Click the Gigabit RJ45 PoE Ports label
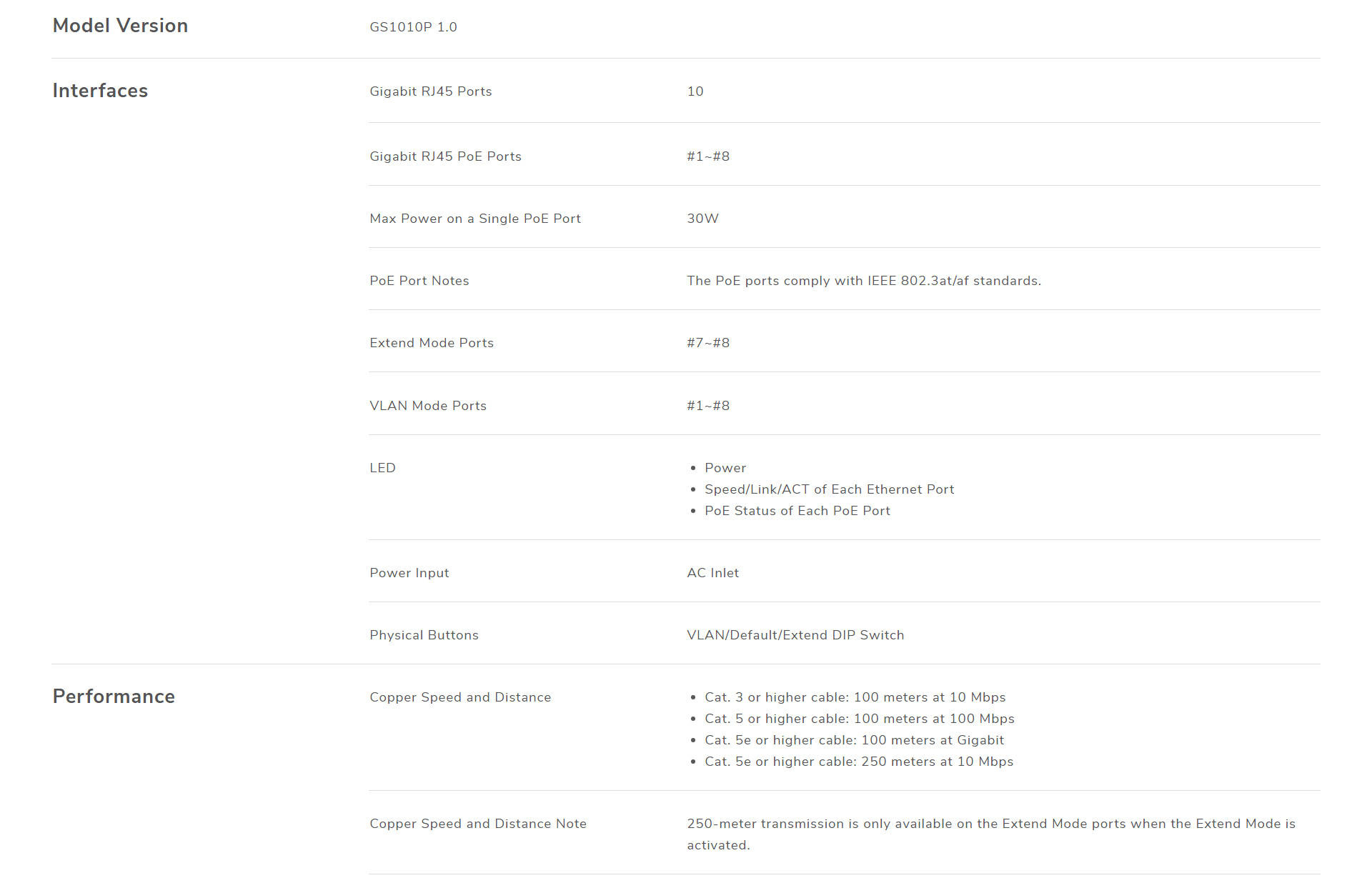The width and height of the screenshot is (1372, 878). (x=445, y=156)
